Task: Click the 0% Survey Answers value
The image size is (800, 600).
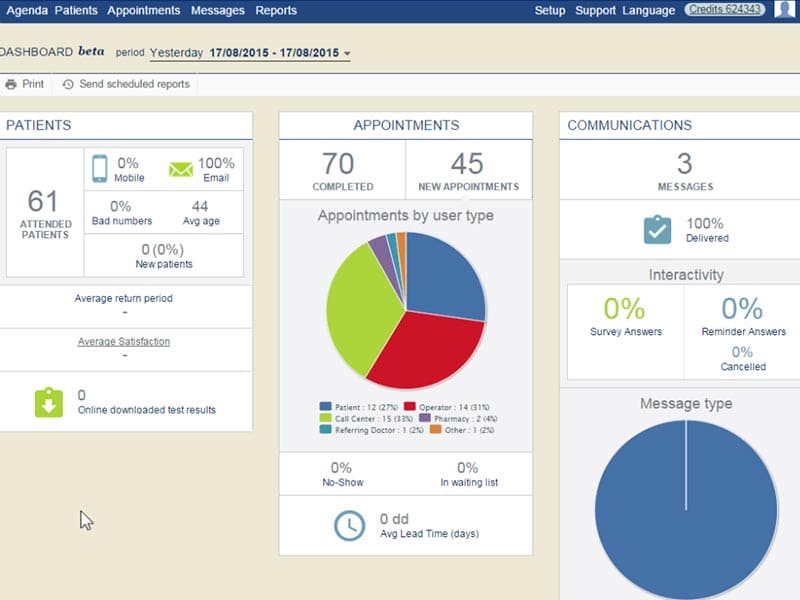Action: (x=624, y=309)
